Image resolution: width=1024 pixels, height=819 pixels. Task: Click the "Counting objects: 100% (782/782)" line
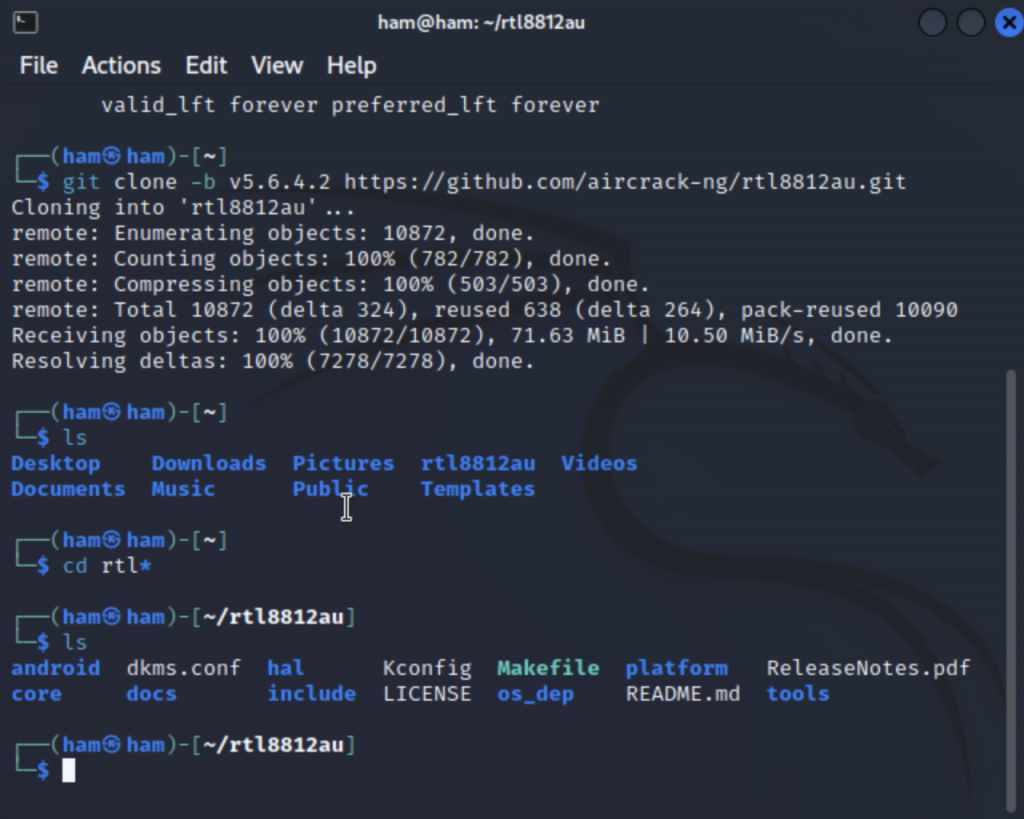pyautogui.click(x=311, y=259)
